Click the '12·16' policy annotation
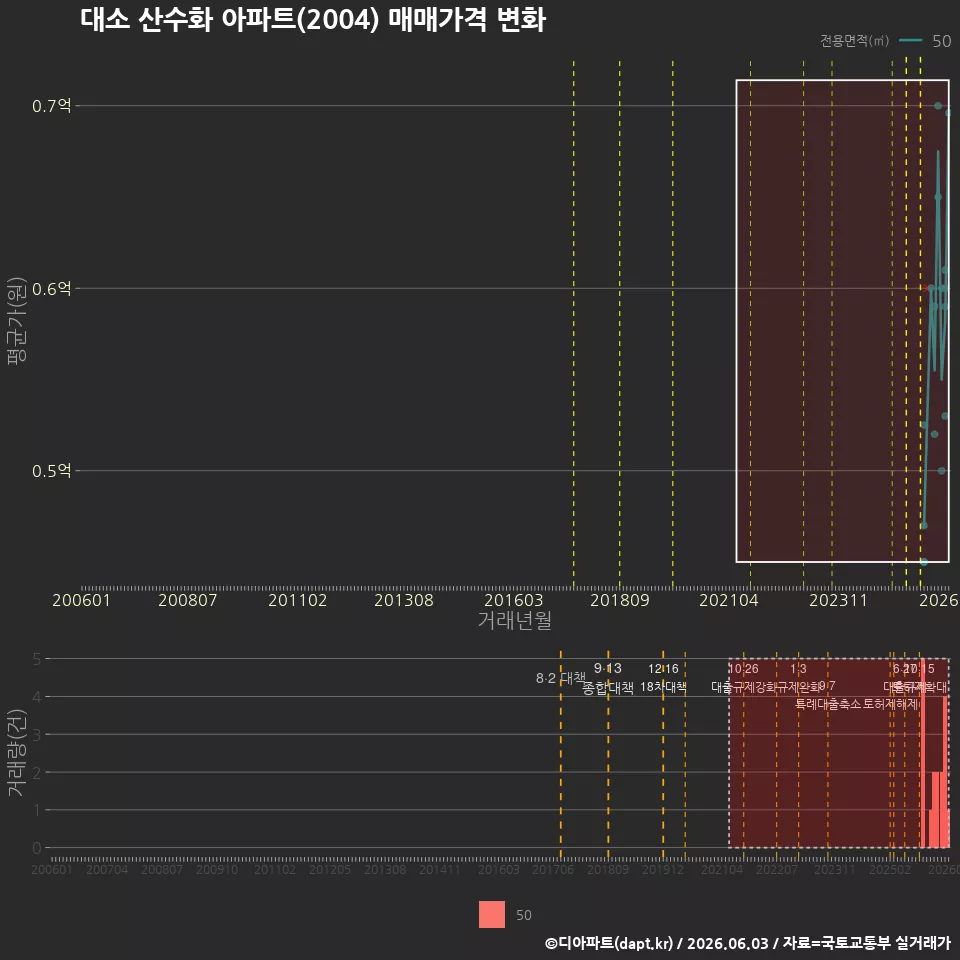This screenshot has height=960, width=960. coord(663,669)
